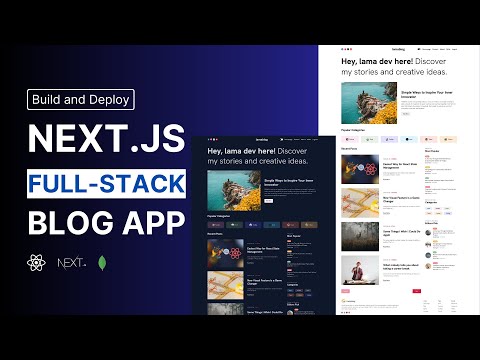
Task: Open foggy forest deer thumbnail, light blog
Action: pyautogui.click(x=360, y=236)
